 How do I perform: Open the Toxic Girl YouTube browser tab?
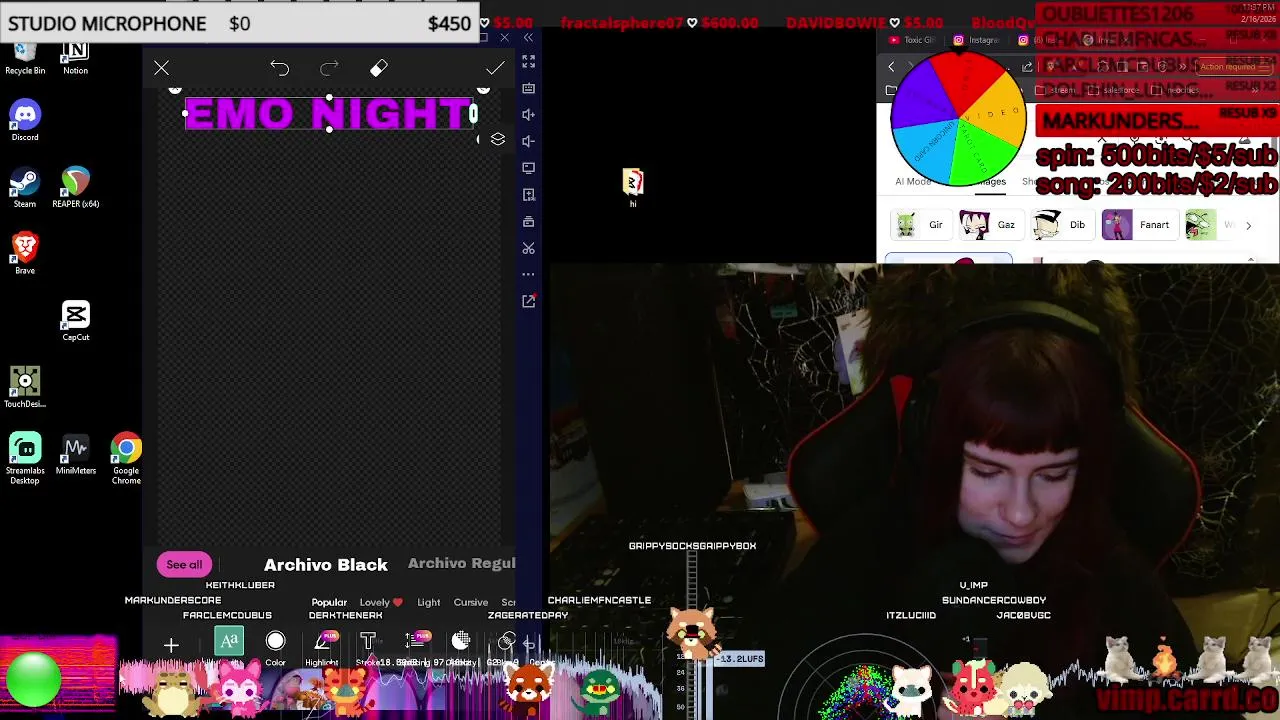pyautogui.click(x=912, y=40)
